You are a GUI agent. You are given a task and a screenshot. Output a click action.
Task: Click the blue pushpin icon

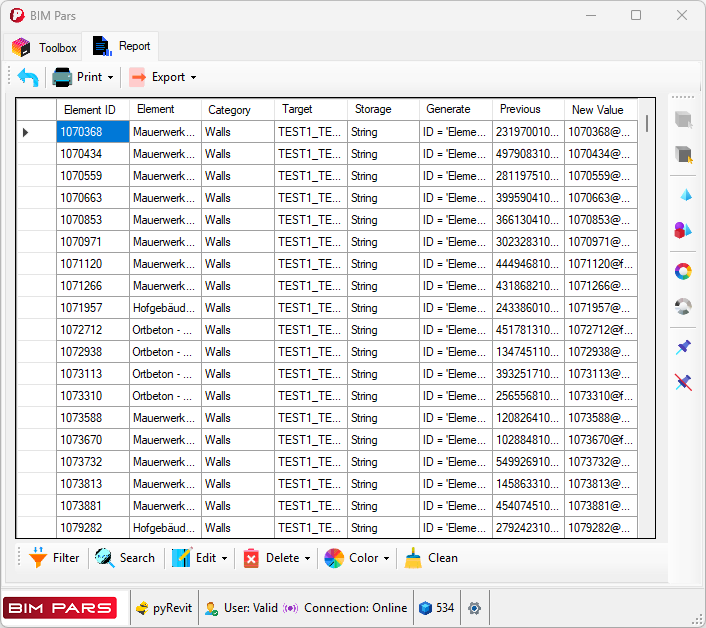(683, 347)
